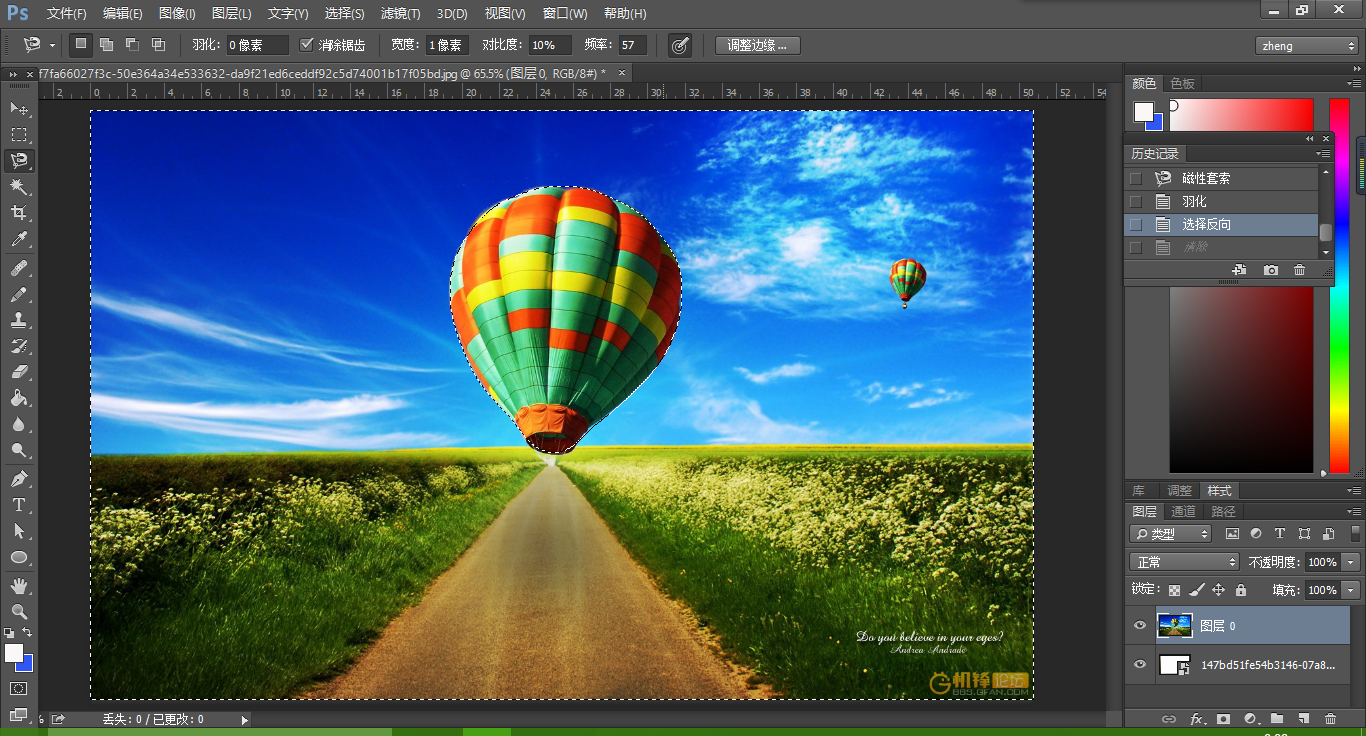
Task: Click the delete layer trash icon
Action: pos(1330,718)
